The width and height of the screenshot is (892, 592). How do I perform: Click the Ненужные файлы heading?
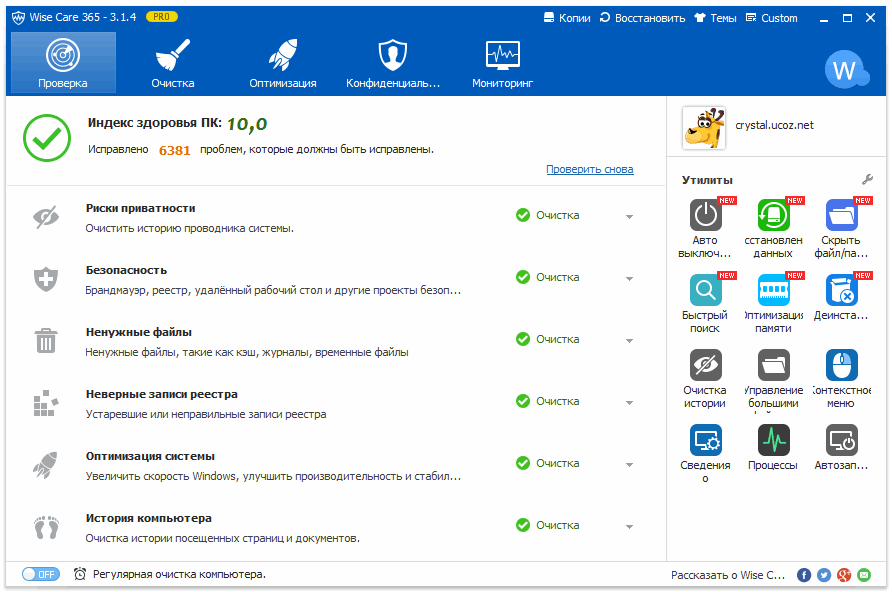[x=139, y=332]
